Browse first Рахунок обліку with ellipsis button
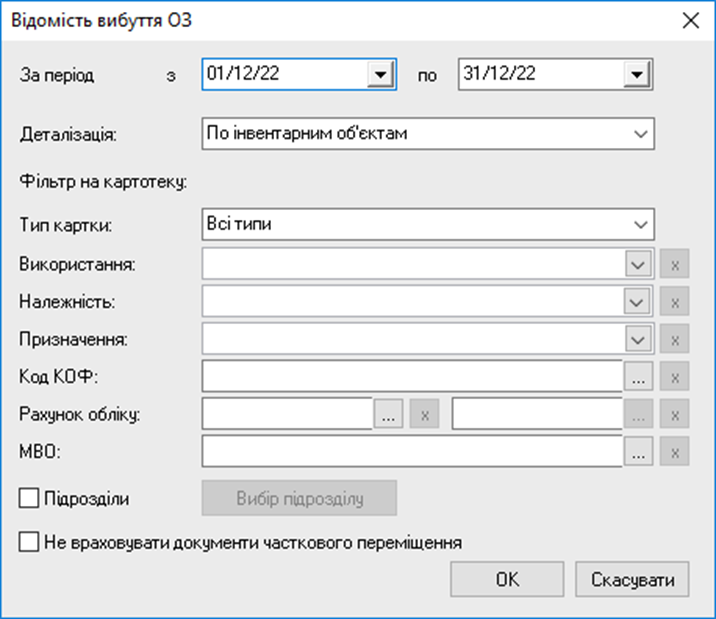The height and width of the screenshot is (619, 716). point(388,414)
